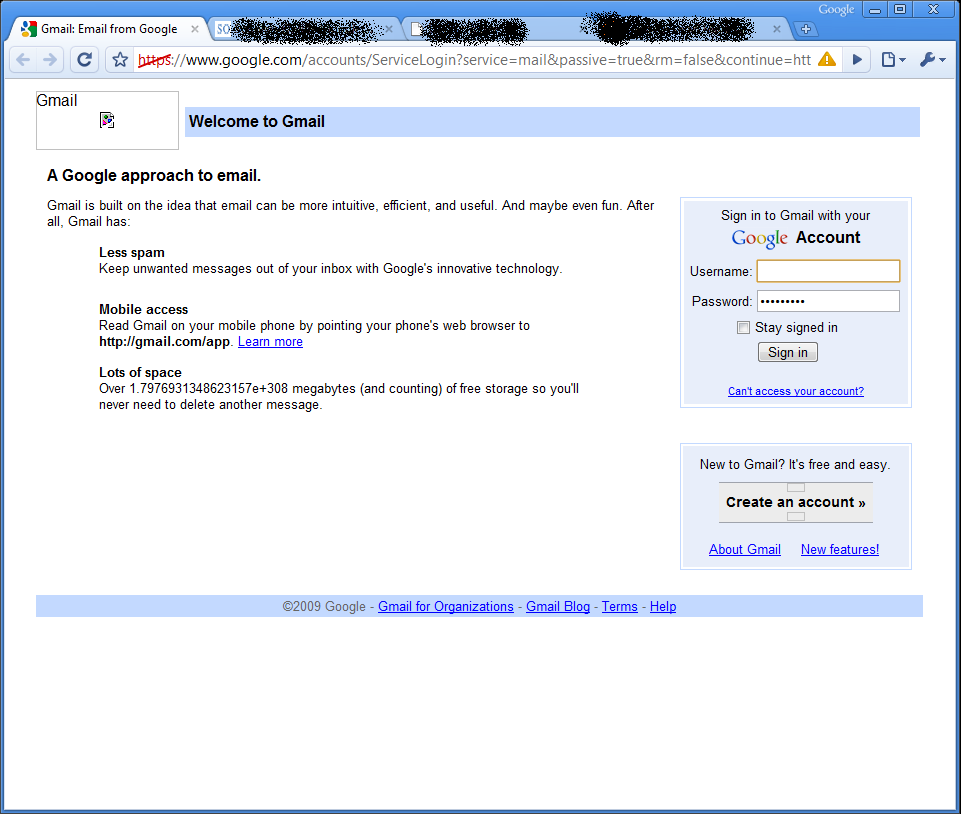Maximize the Chrome window
961x814 pixels.
[x=900, y=9]
